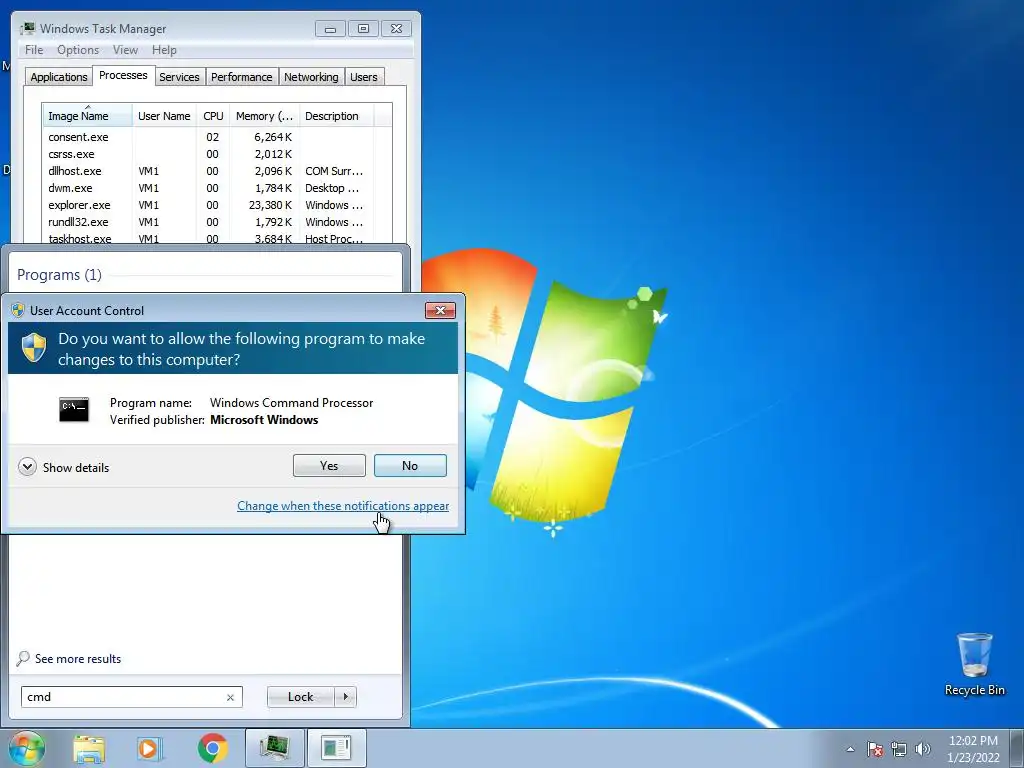The width and height of the screenshot is (1024, 768).
Task: Clear the cmd search box
Action: [x=230, y=697]
